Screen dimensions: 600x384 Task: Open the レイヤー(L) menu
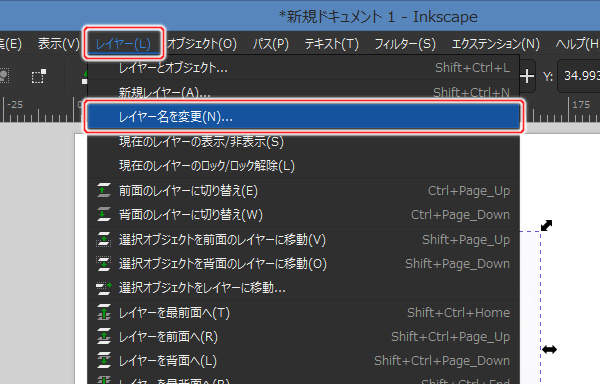123,44
